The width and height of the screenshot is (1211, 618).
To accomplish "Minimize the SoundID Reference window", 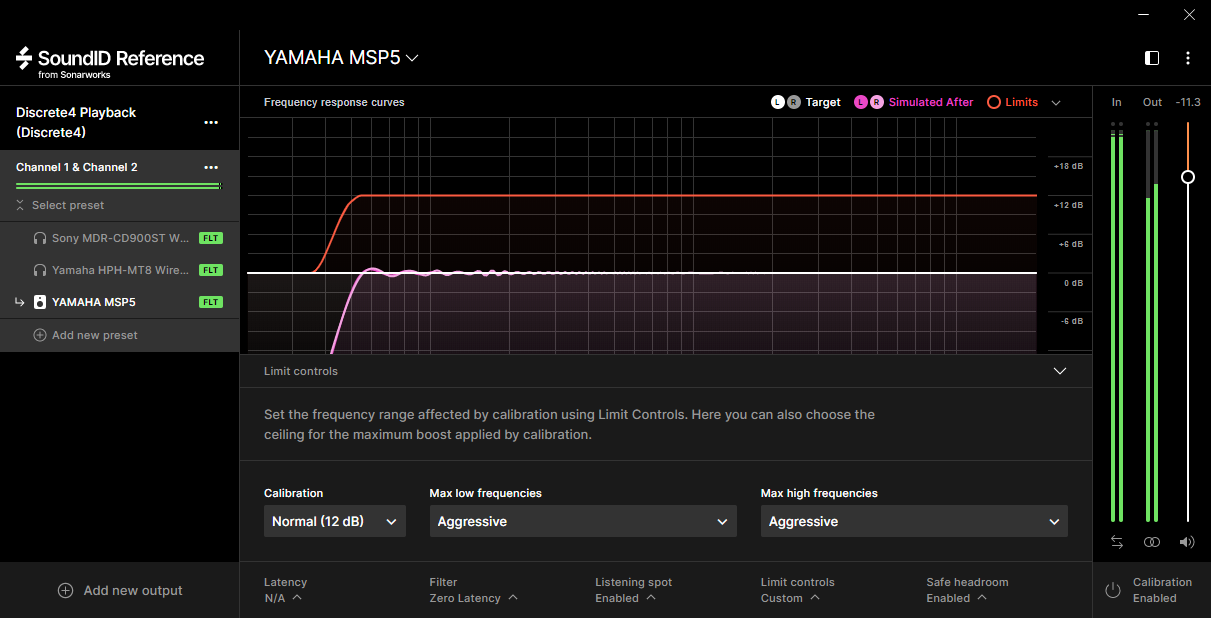I will 1144,15.
